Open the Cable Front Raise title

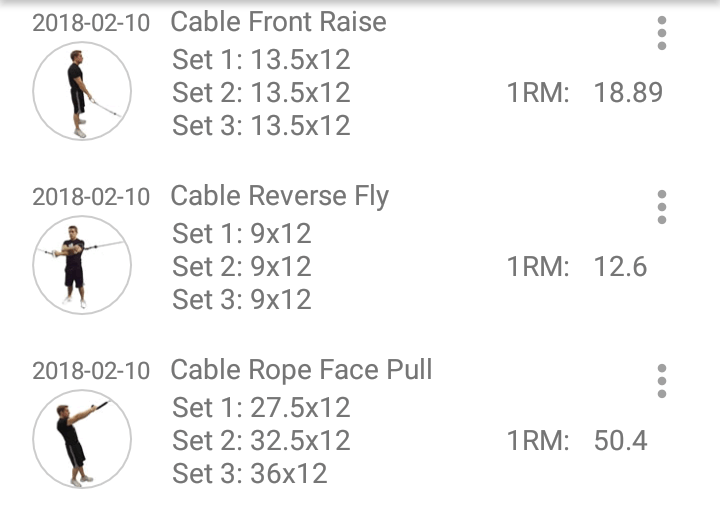(278, 22)
